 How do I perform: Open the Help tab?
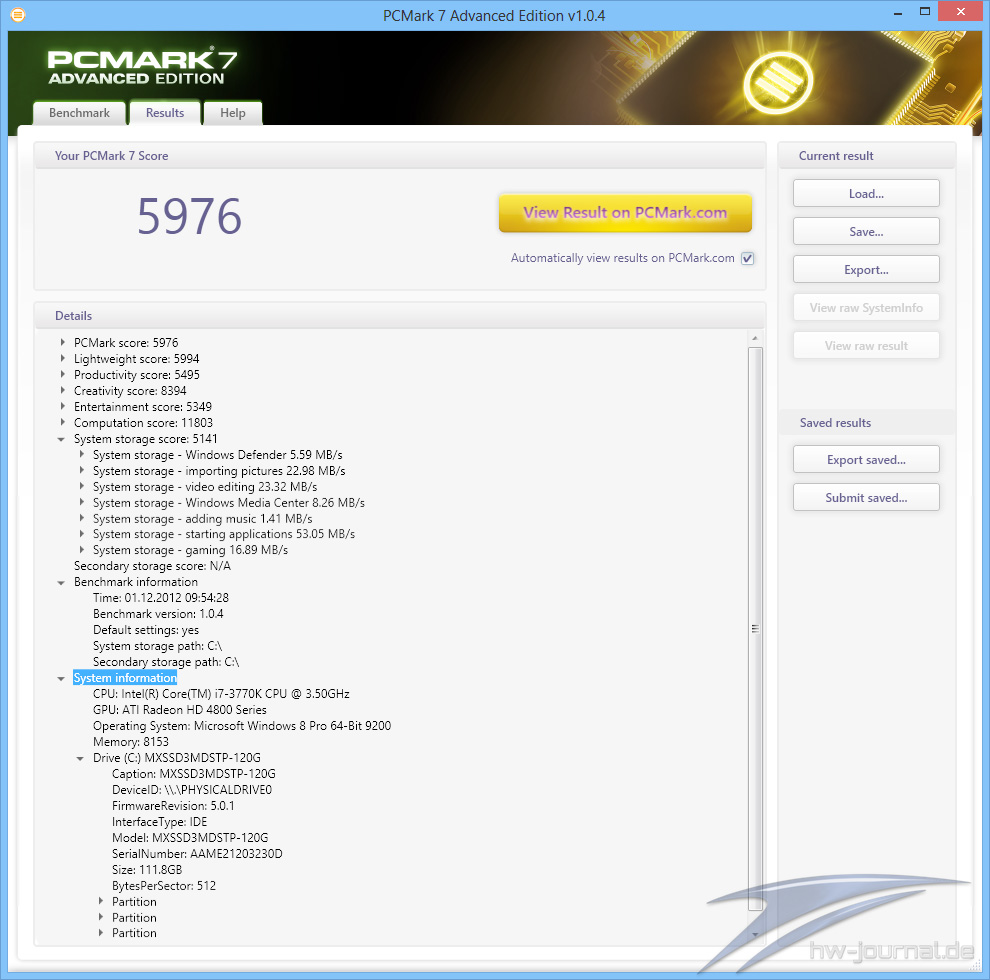tap(232, 113)
